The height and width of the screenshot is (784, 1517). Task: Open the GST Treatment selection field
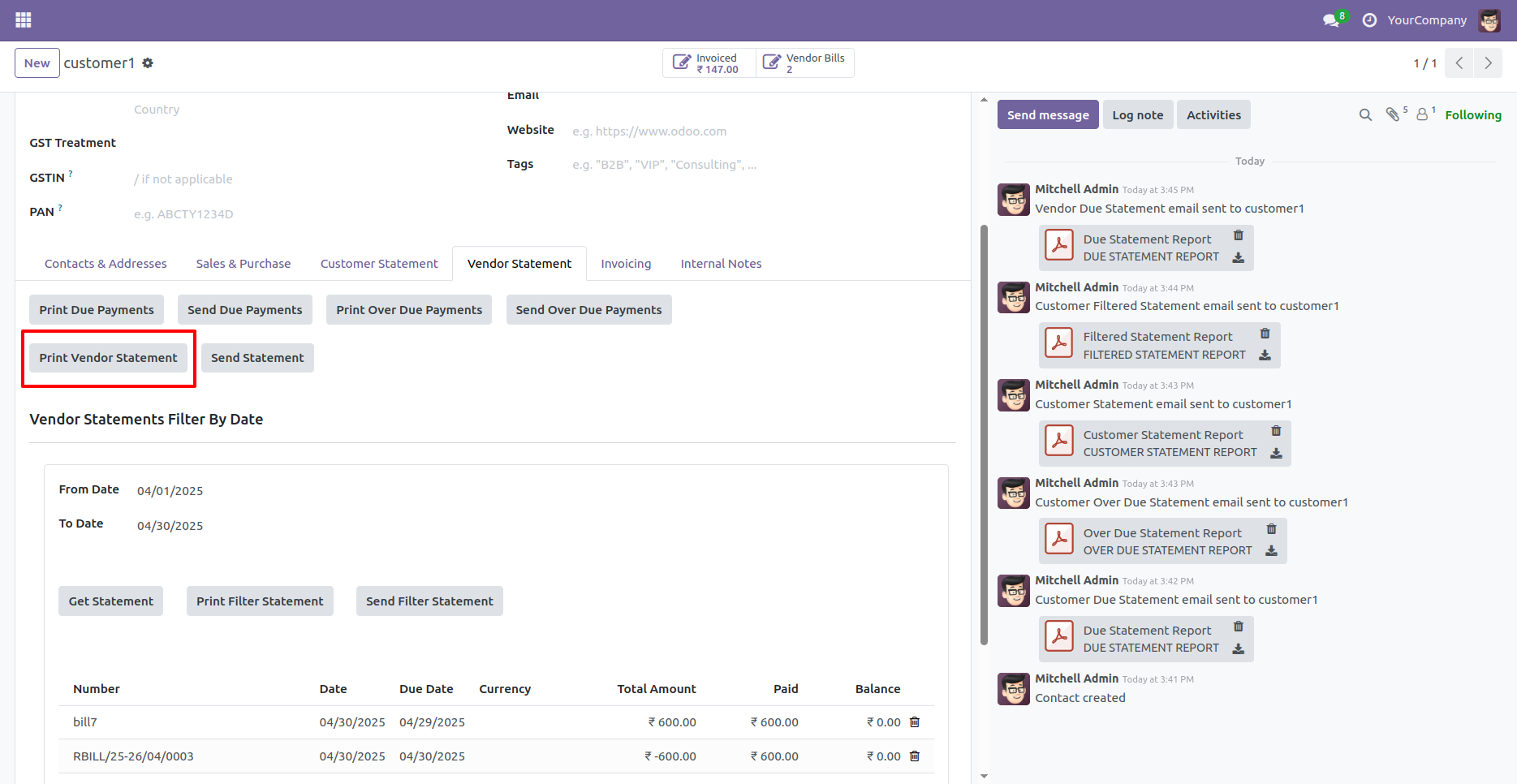[203, 142]
